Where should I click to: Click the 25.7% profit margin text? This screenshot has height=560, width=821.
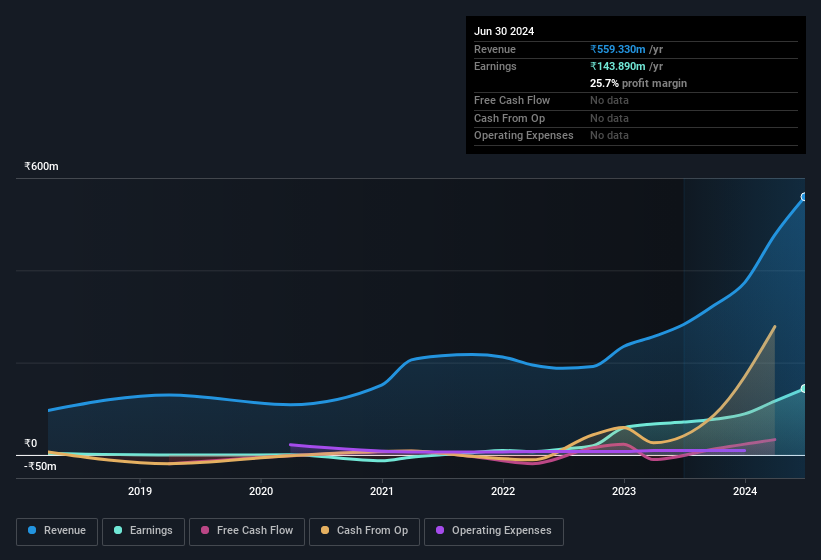[x=638, y=83]
